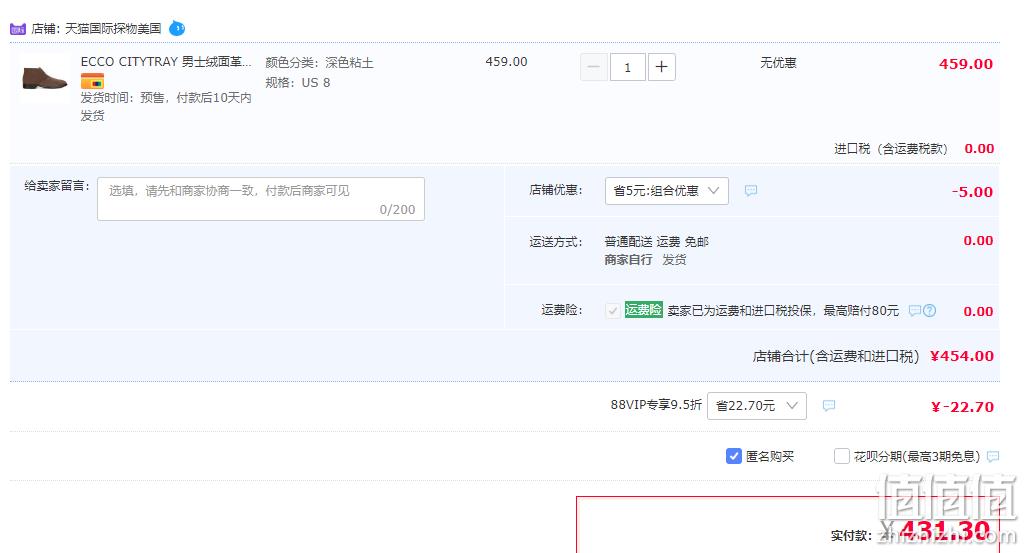Open the 88VIP discount dropdown 省22.70元
Viewport: 1026px width, 553px height.
tap(756, 406)
